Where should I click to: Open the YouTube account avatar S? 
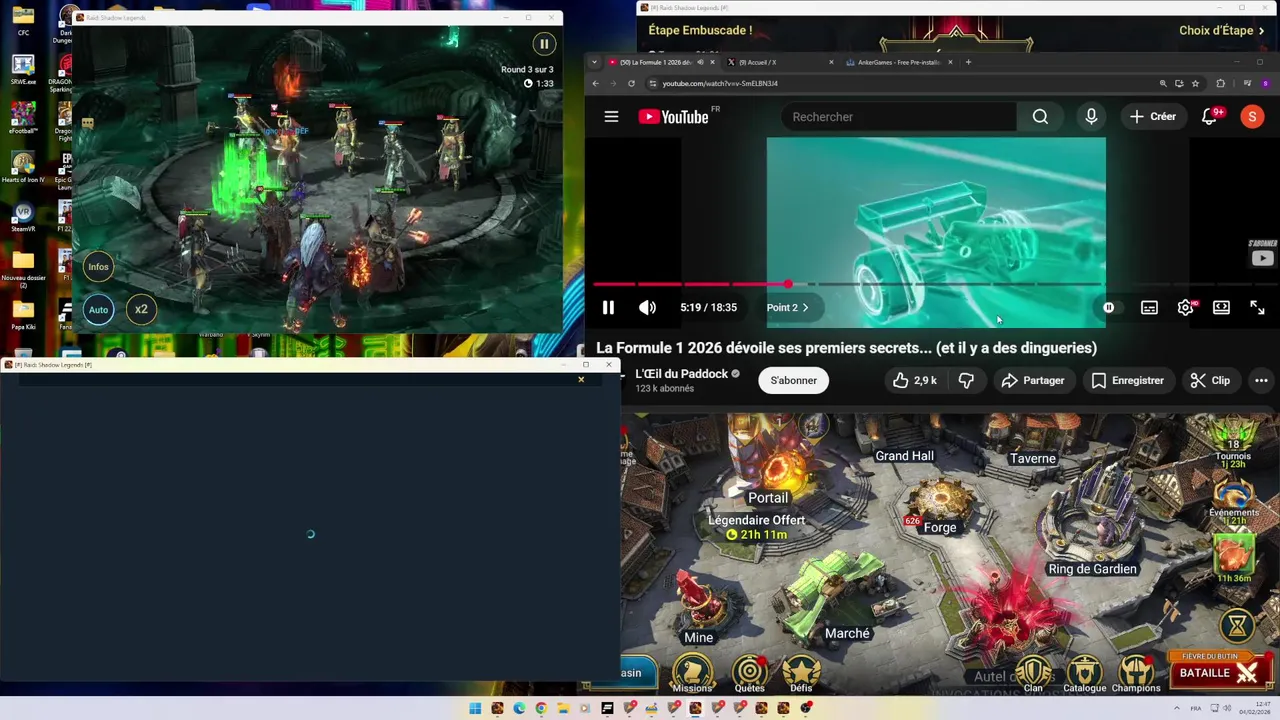1252,117
